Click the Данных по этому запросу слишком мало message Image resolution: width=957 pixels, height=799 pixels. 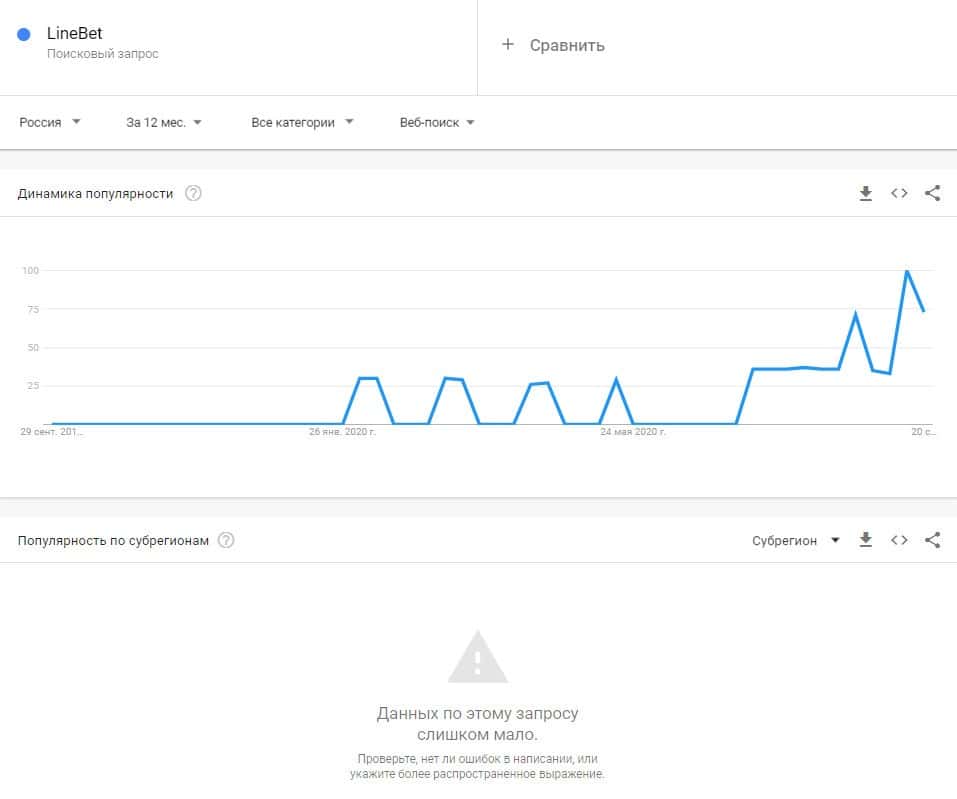(x=477, y=723)
